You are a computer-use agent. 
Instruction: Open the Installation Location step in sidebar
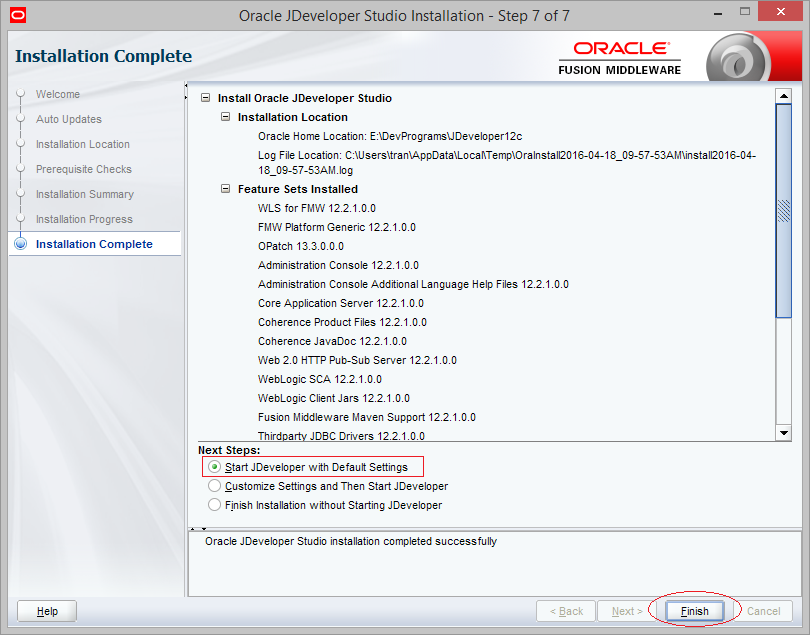click(83, 144)
